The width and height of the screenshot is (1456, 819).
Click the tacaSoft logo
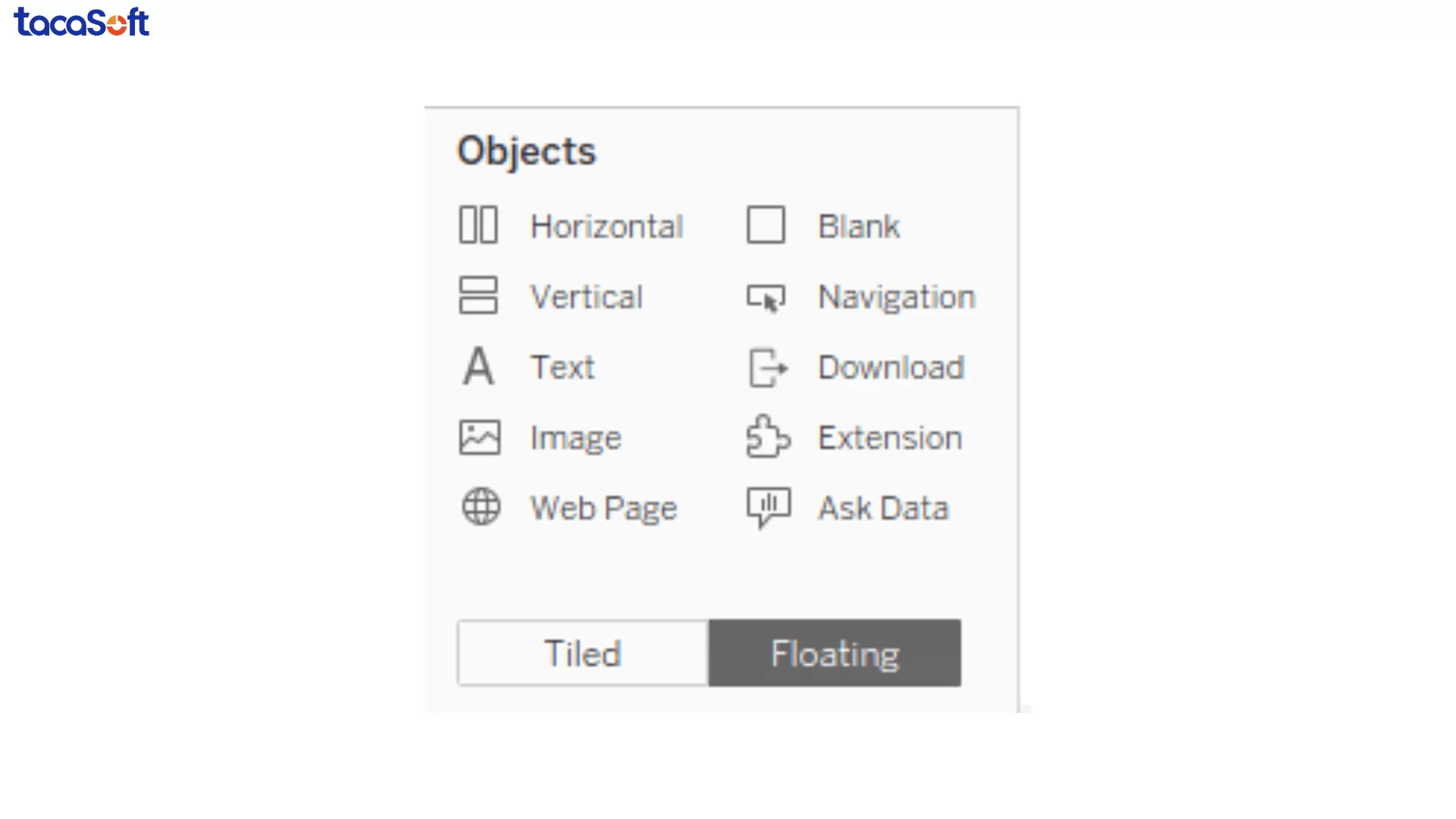(80, 22)
